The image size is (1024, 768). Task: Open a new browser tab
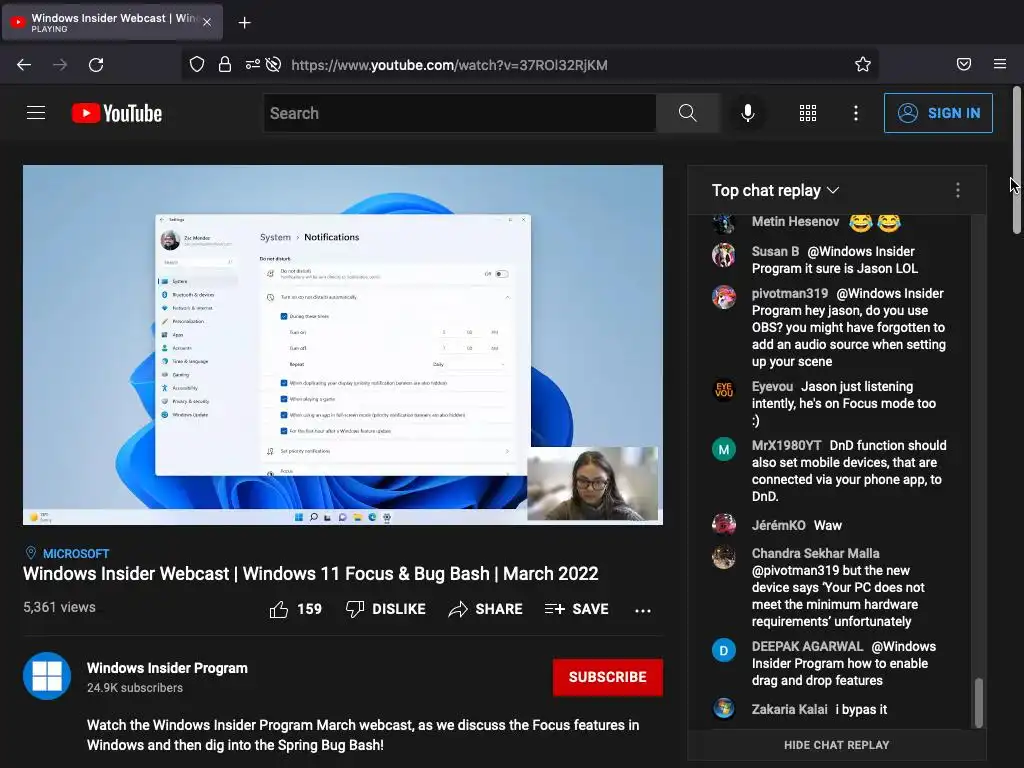point(244,23)
